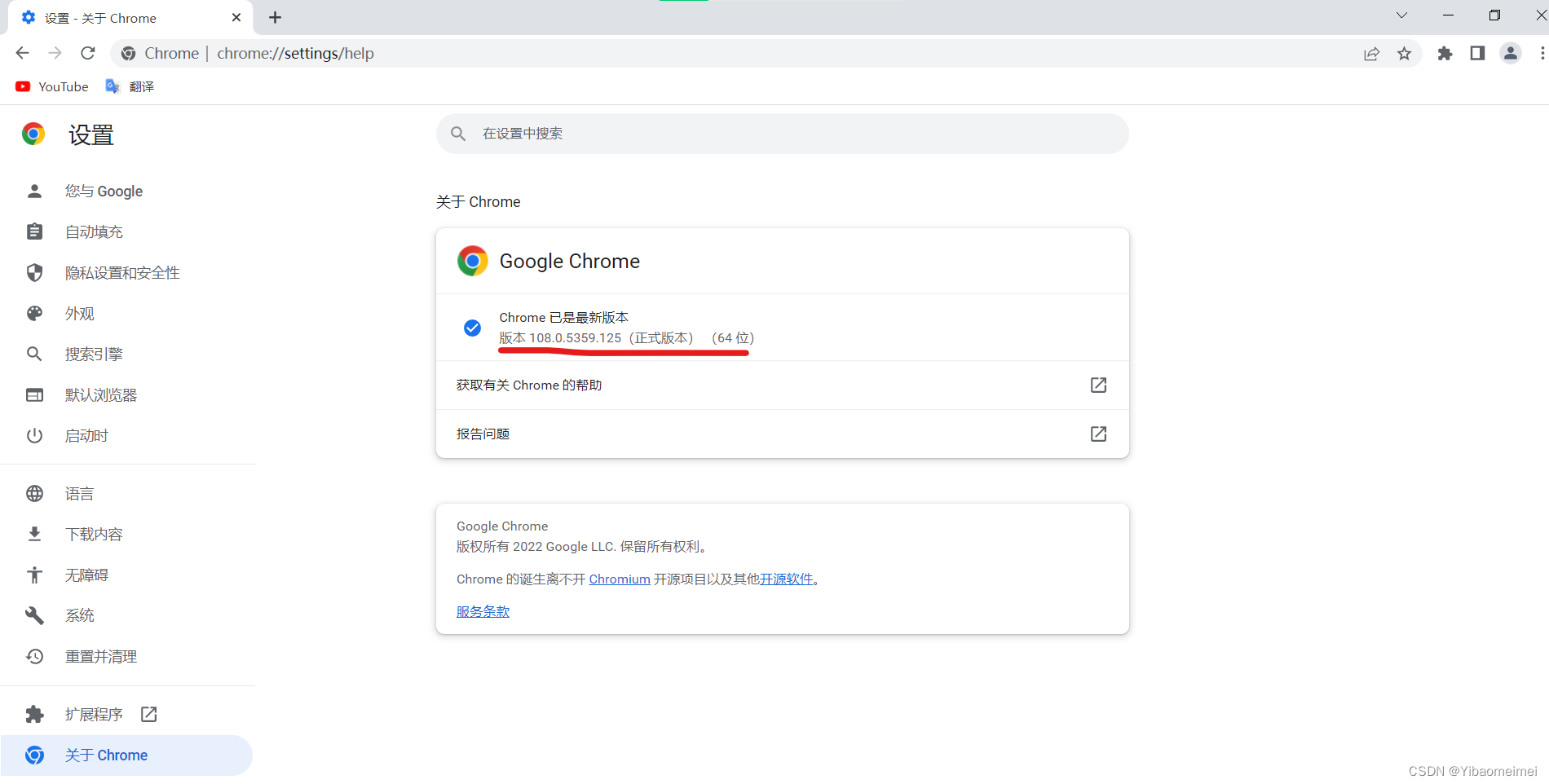Close the 设置 - 关于 Chrome tab
Viewport: 1549px width, 784px height.
(236, 17)
